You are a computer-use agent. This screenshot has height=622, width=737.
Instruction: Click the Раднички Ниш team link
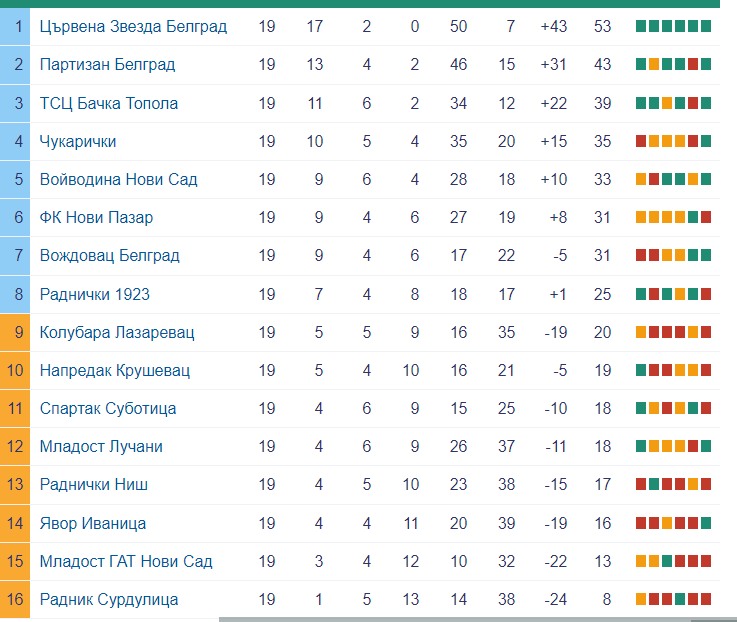coord(94,485)
